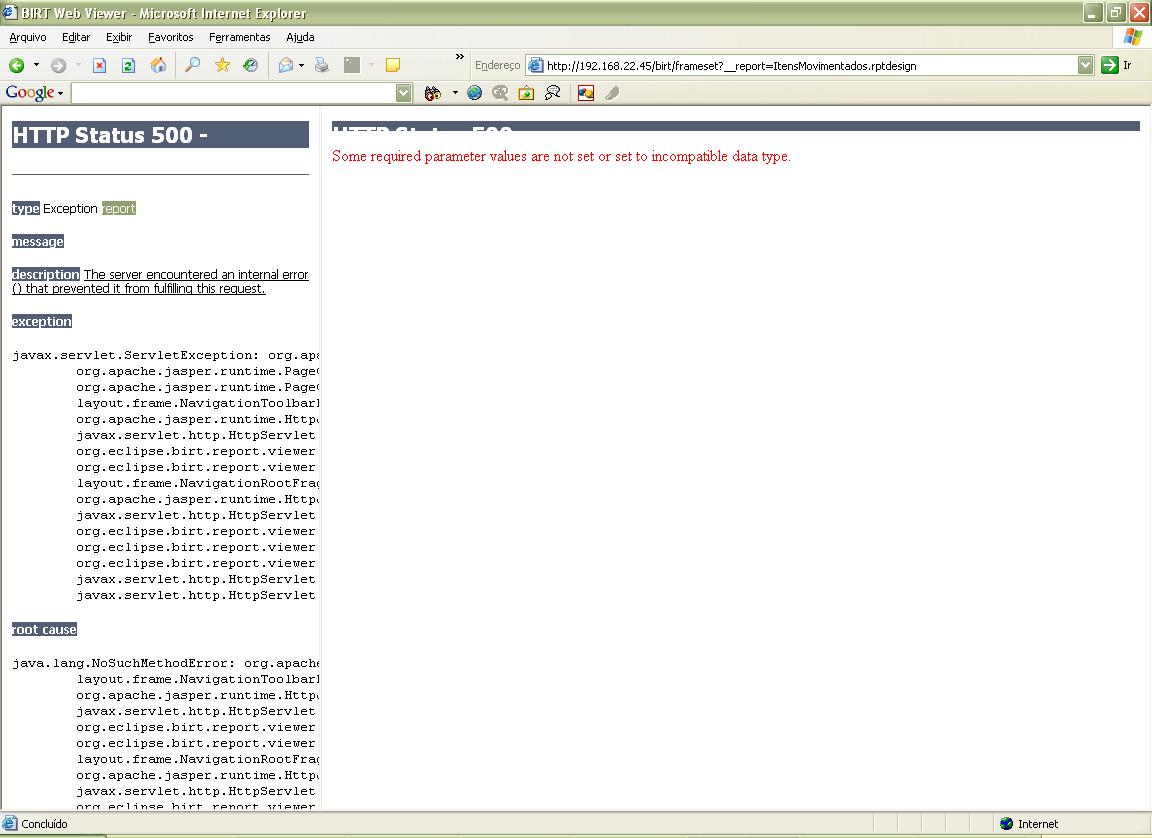Click the green Ir go button

[1117, 65]
